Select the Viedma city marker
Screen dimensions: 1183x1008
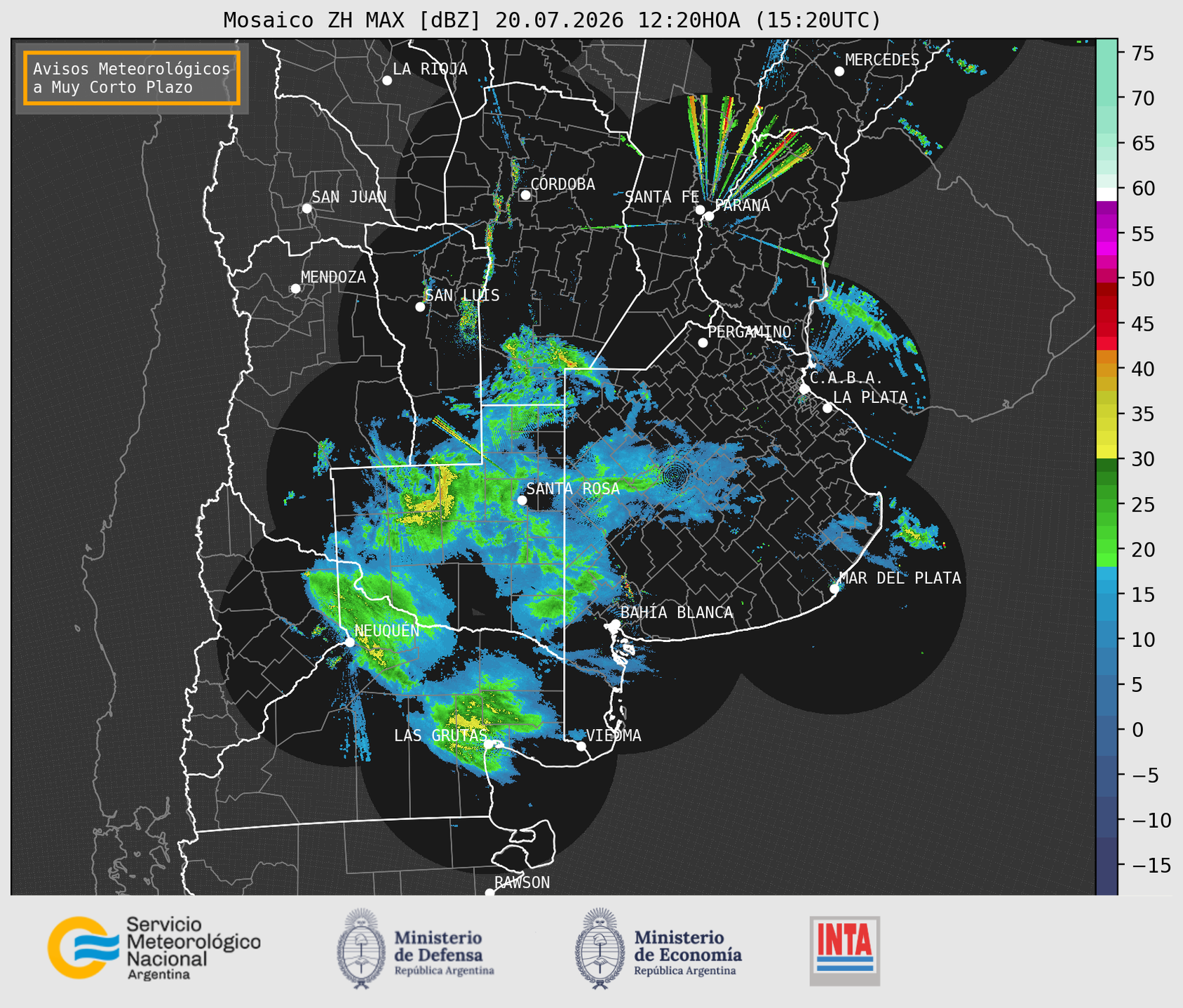581,746
